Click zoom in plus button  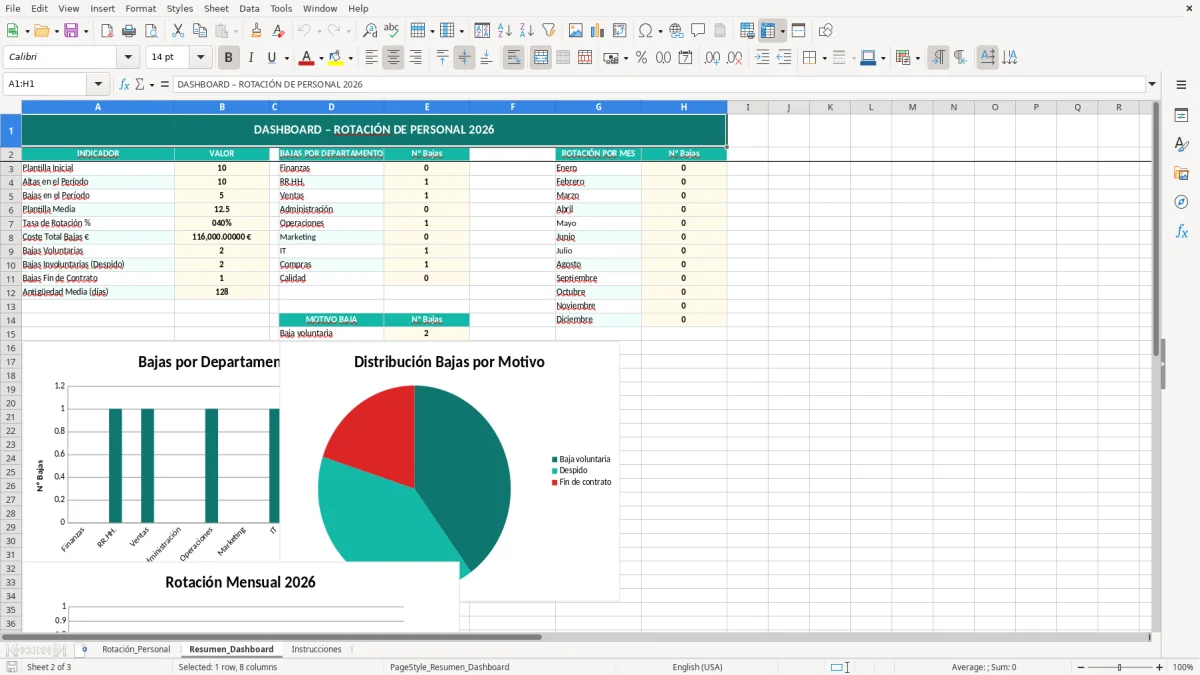click(1159, 667)
